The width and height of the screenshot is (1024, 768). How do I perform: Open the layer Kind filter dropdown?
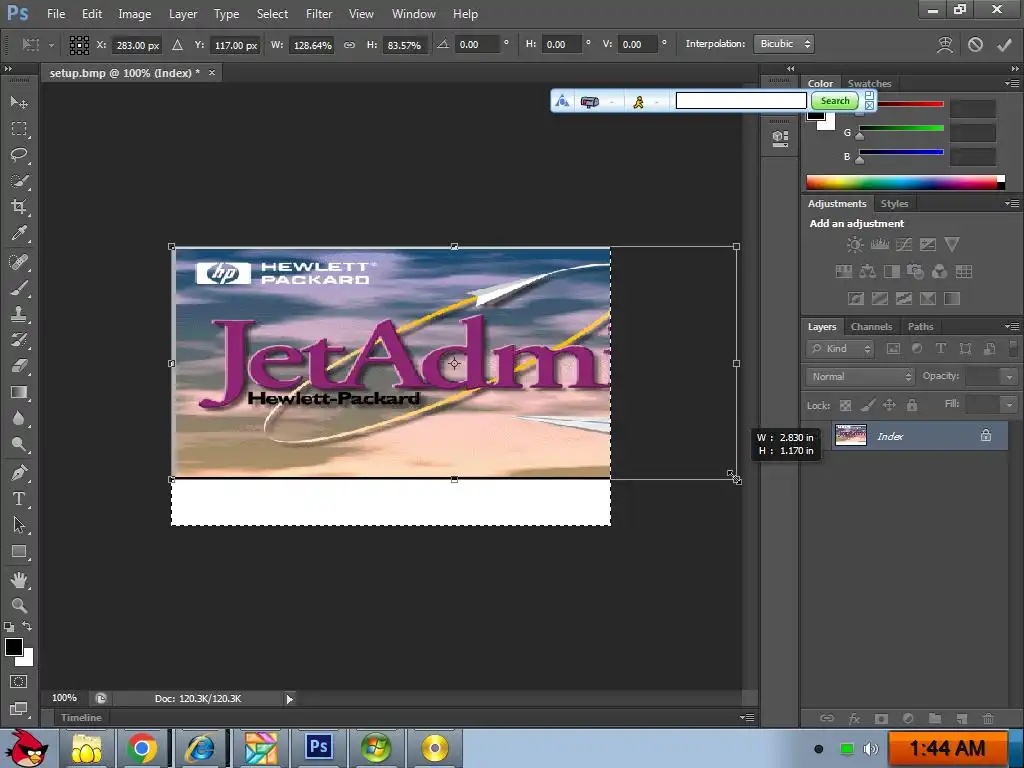click(x=840, y=349)
